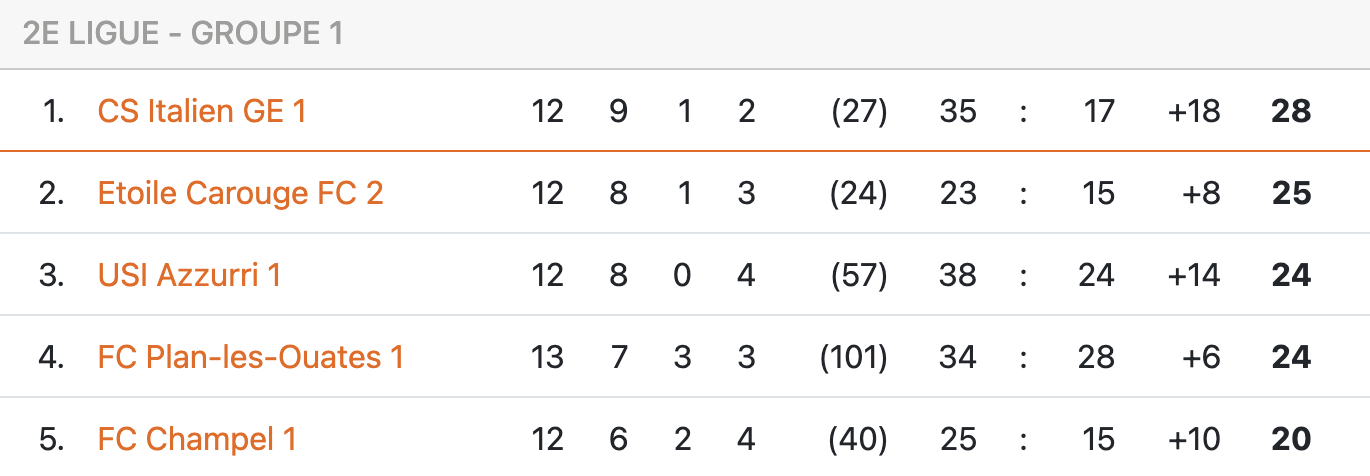Click CS Italien's +18 goal difference
1370x476 pixels.
click(1194, 111)
